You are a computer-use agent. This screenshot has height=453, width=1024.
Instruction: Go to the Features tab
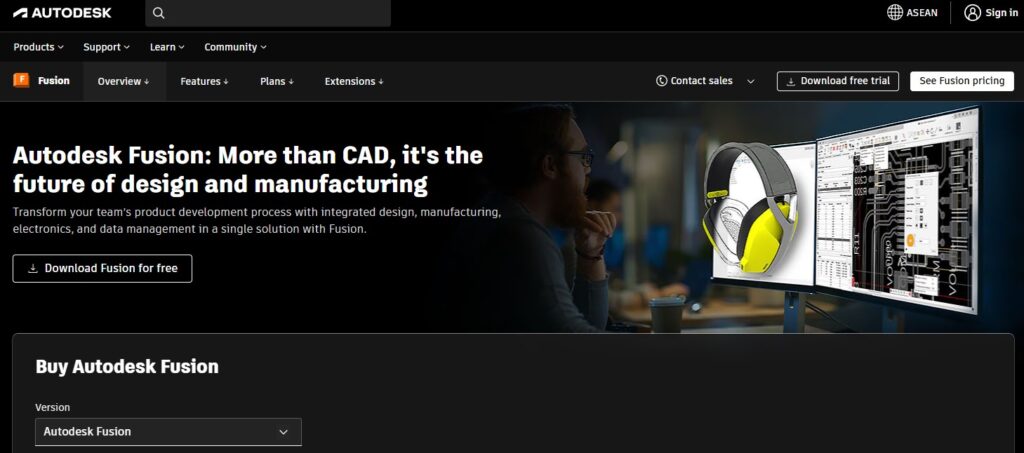204,81
